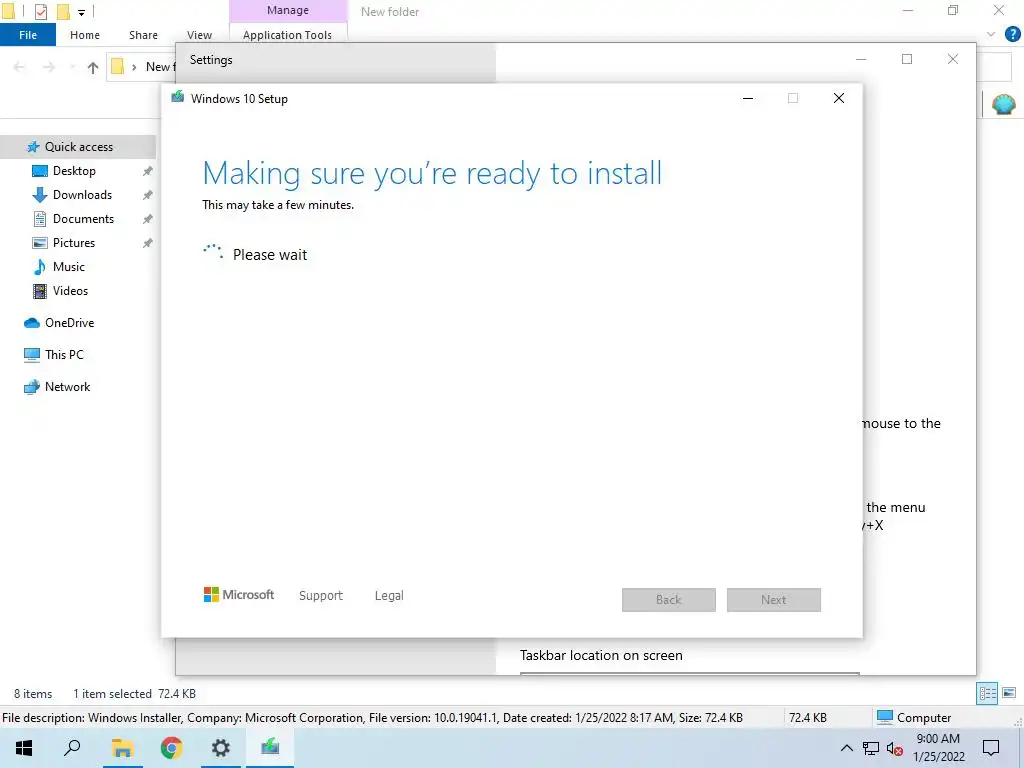
Task: Open Taskbar location on screen dropdown
Action: point(690,673)
